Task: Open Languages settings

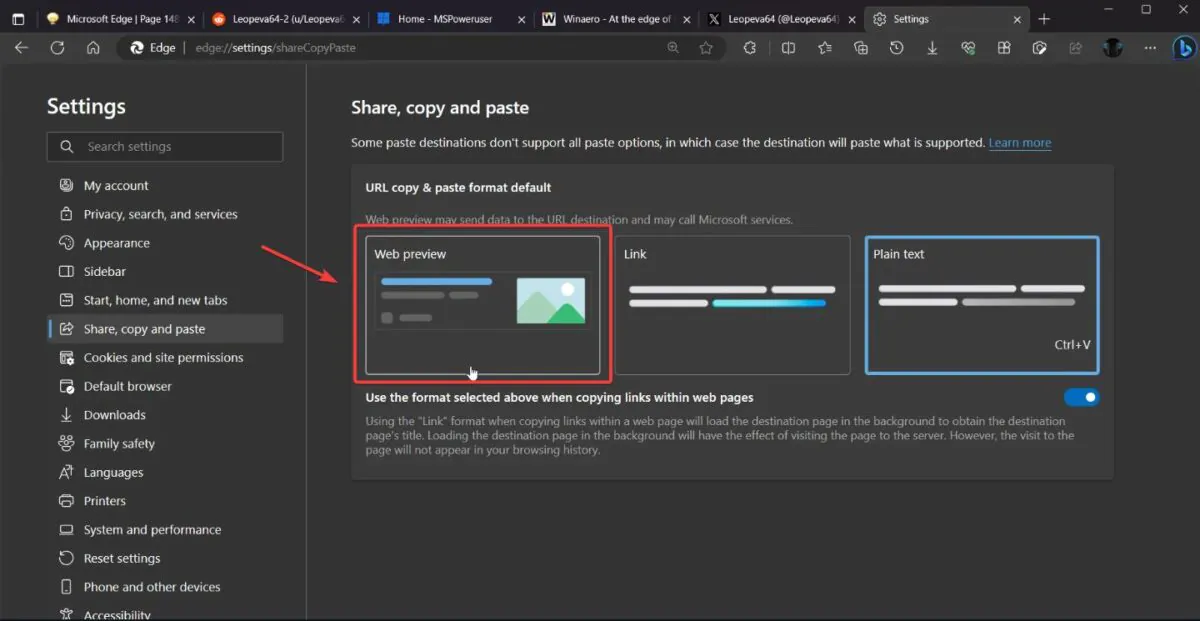Action: (165, 472)
